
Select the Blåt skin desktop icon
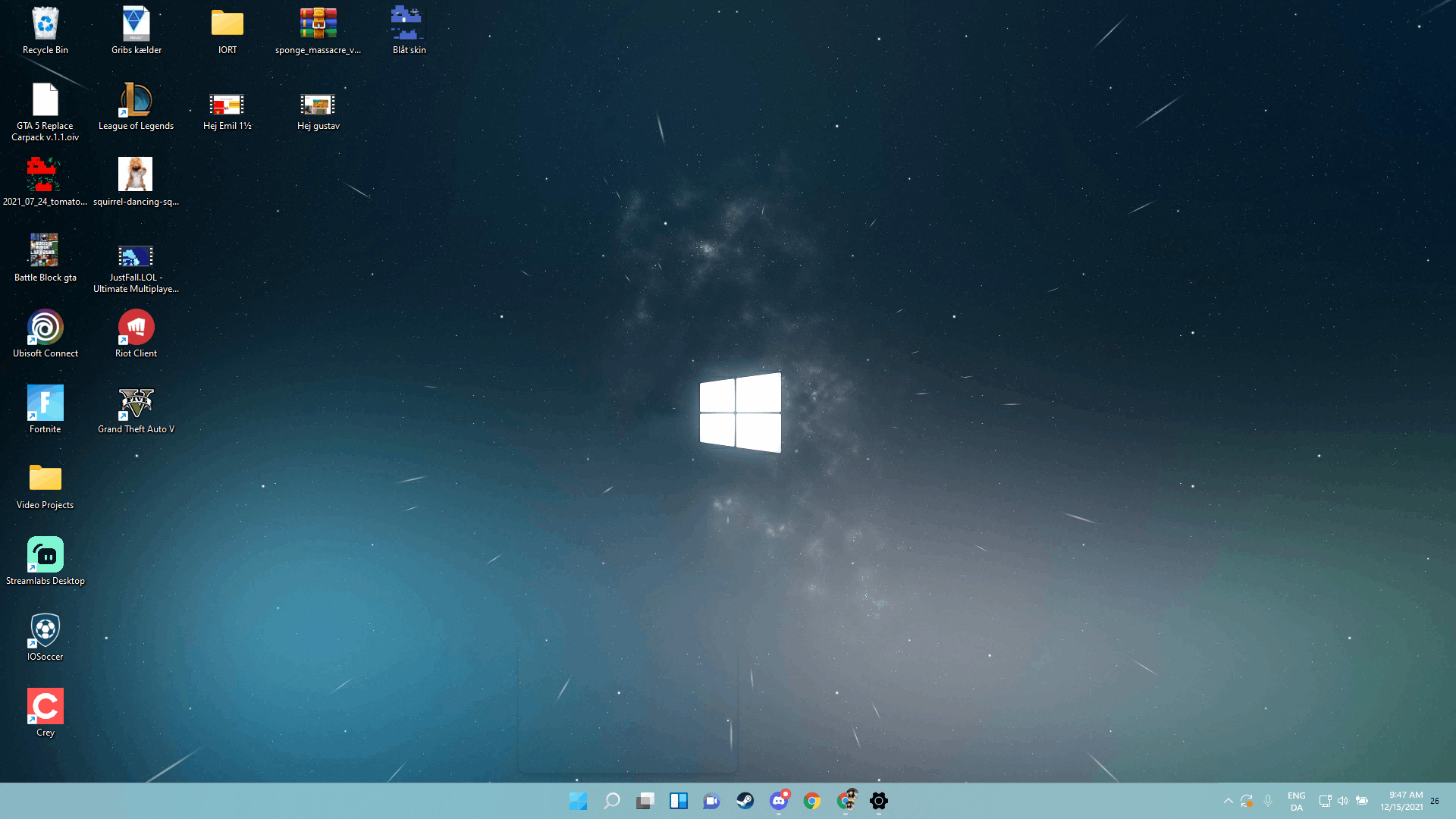pos(409,30)
